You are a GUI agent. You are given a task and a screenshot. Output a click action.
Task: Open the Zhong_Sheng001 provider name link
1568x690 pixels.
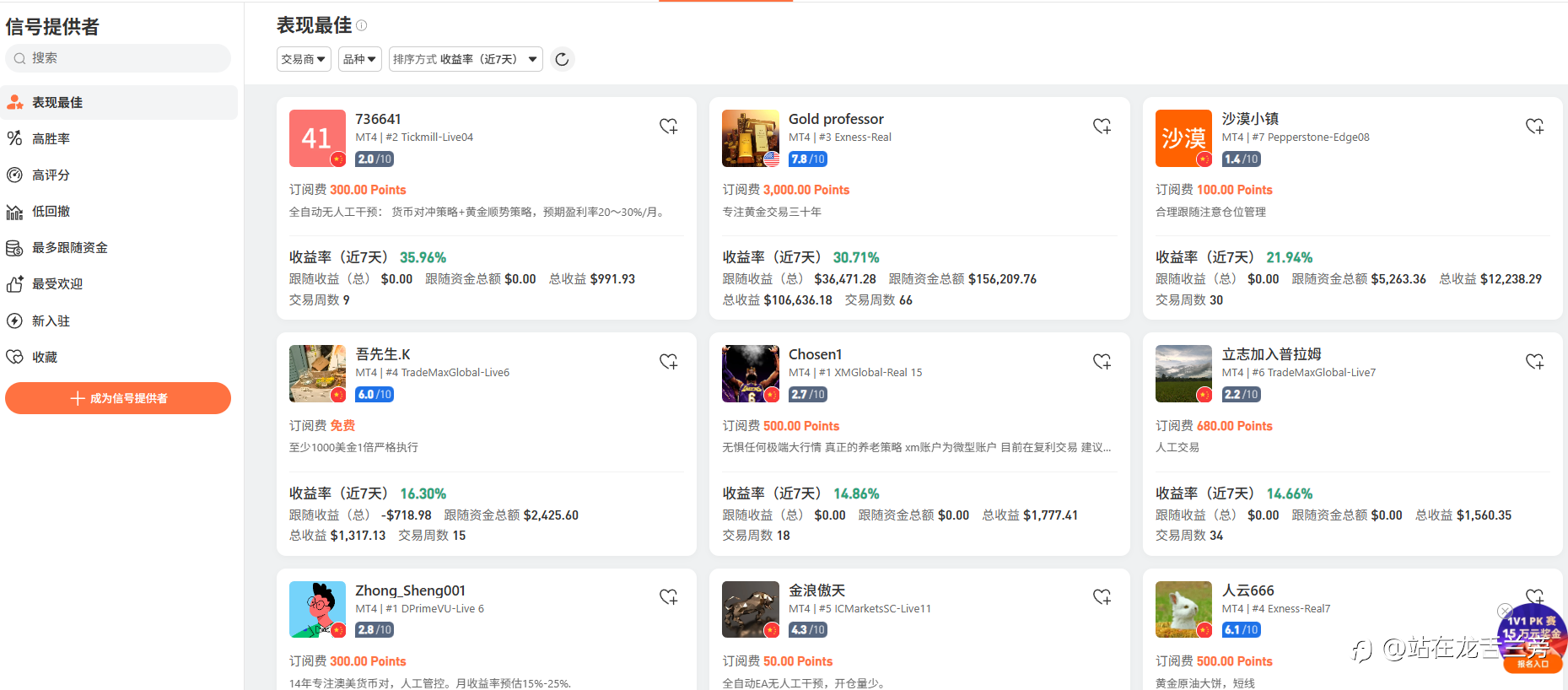coord(410,590)
